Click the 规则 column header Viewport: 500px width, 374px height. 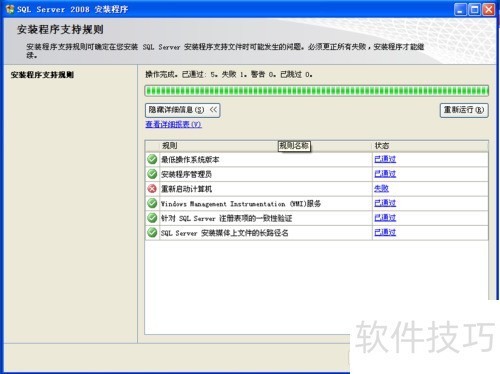(x=265, y=146)
